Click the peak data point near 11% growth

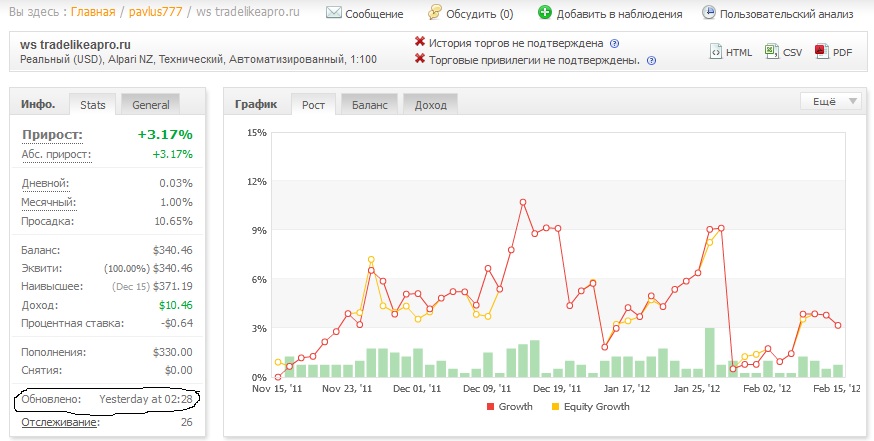pyautogui.click(x=523, y=202)
